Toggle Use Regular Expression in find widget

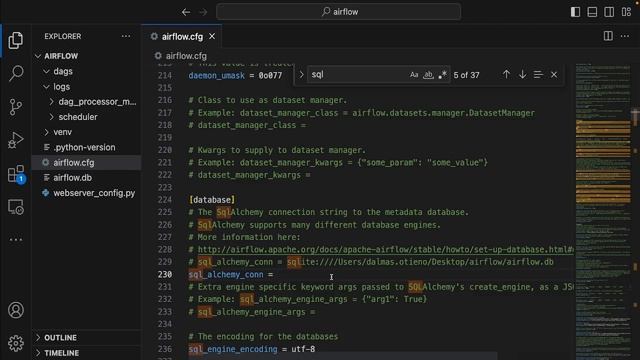point(442,75)
